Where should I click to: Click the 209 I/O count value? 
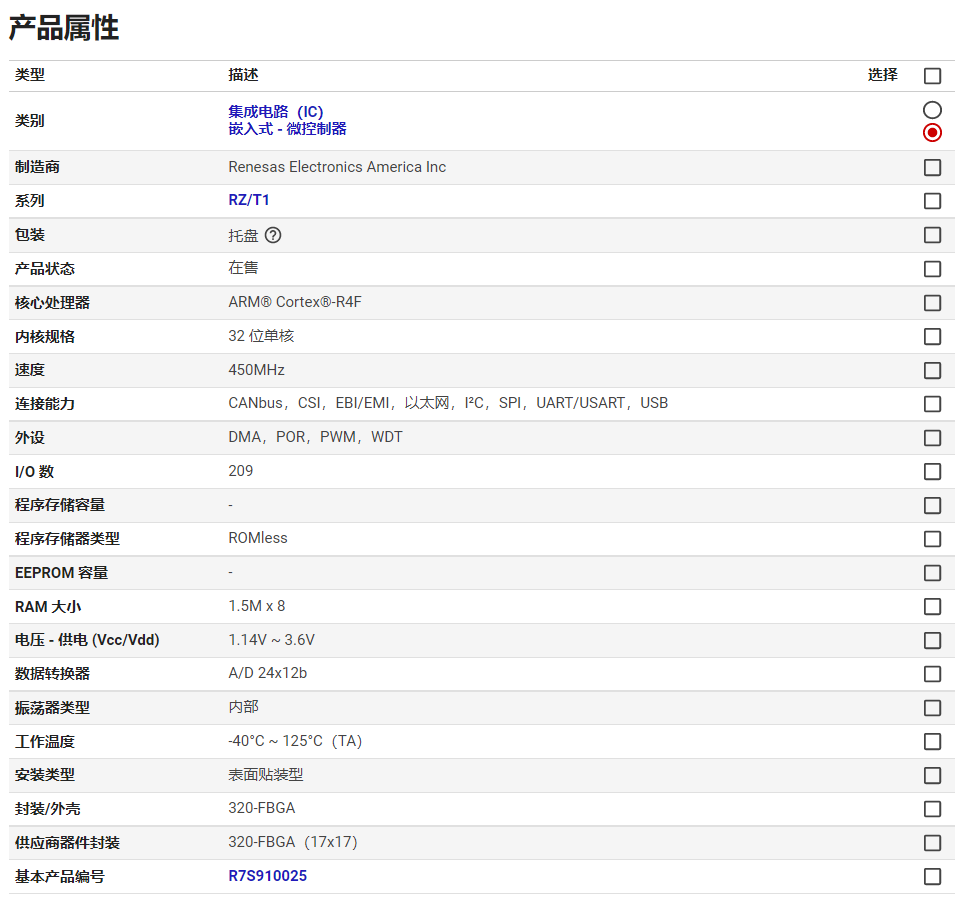tap(241, 471)
